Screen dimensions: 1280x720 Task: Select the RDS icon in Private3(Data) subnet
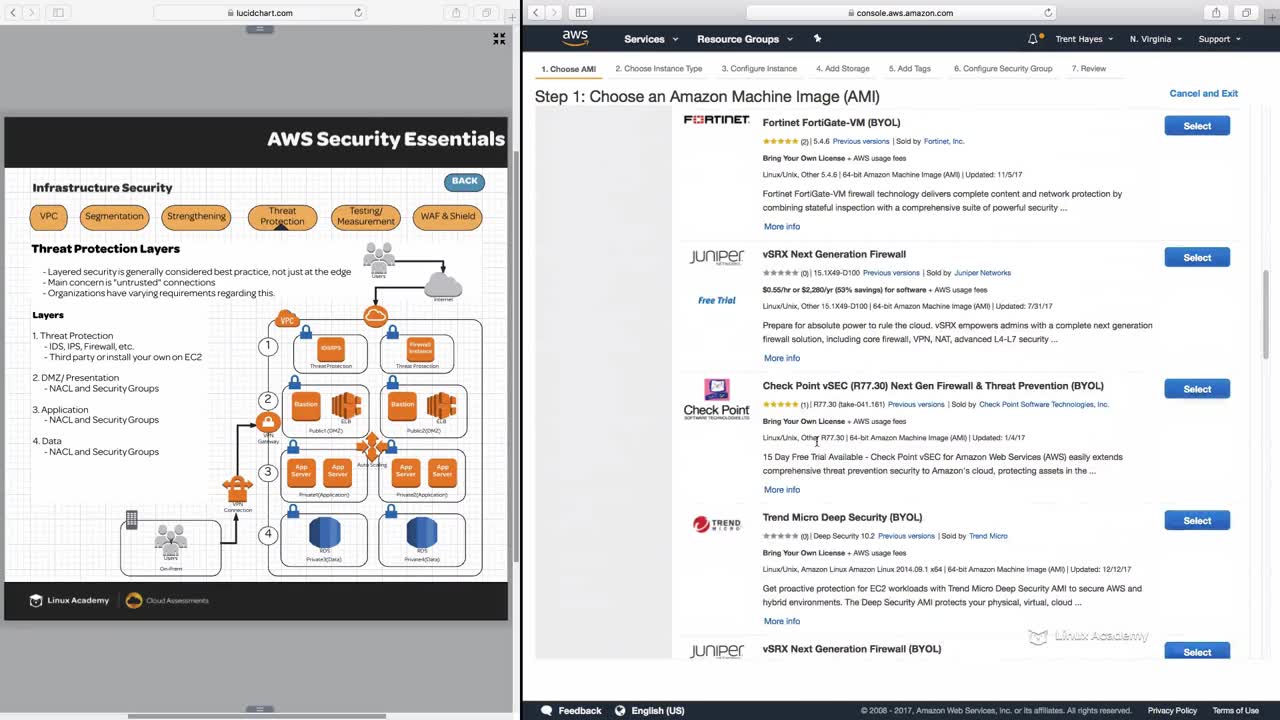click(324, 532)
